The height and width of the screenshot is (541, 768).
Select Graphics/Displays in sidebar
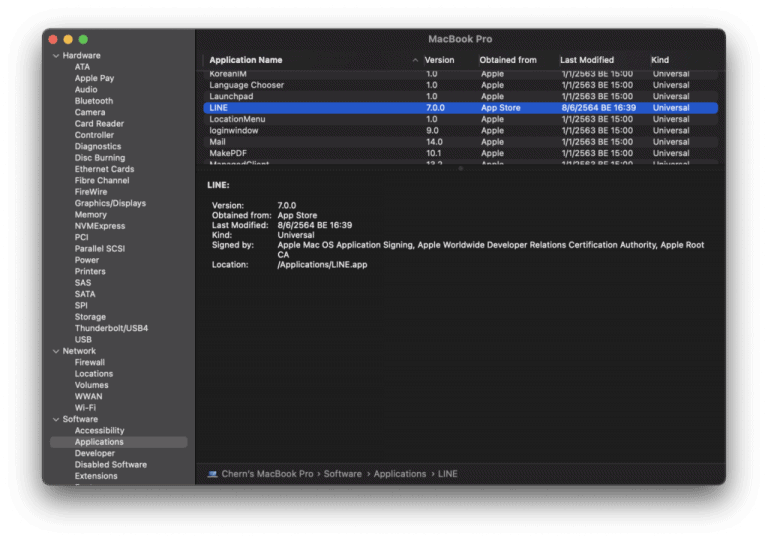(x=110, y=203)
